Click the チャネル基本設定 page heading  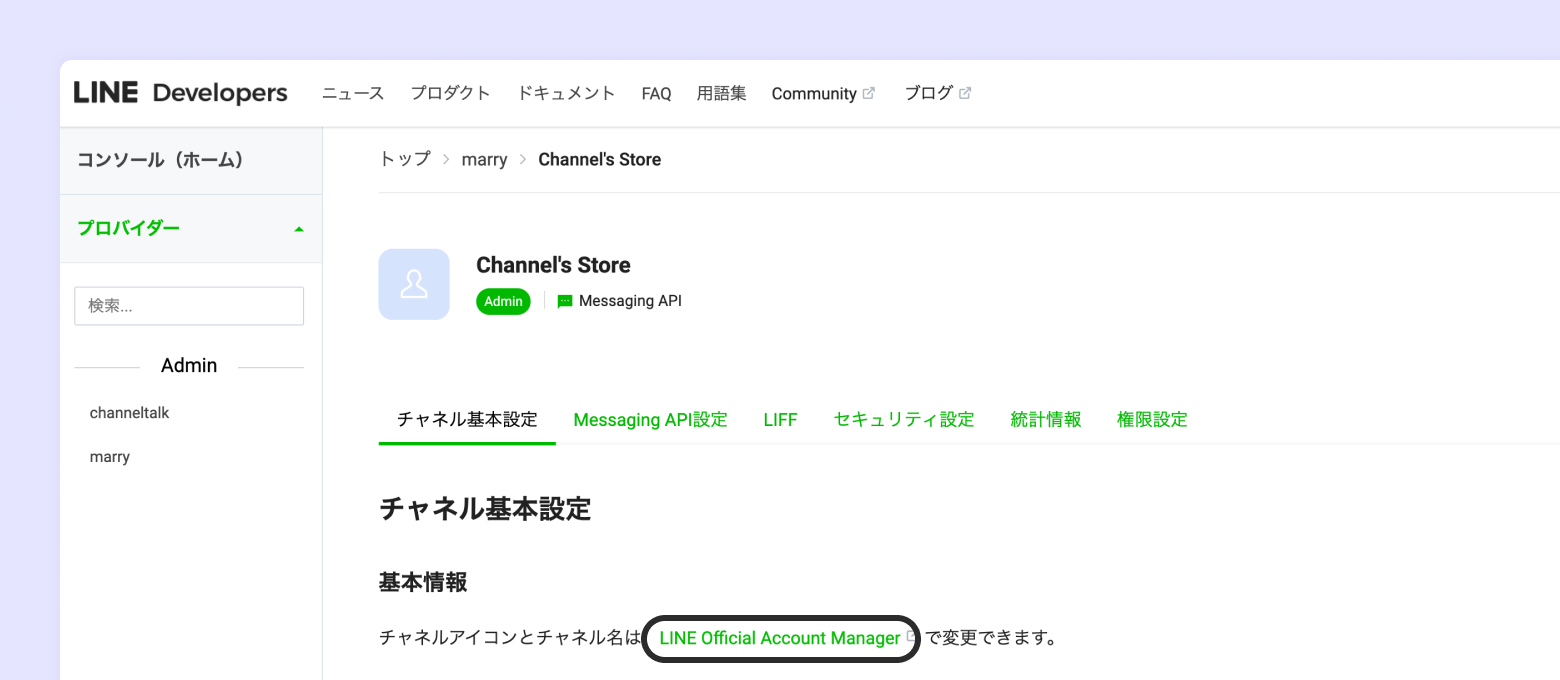click(x=485, y=509)
